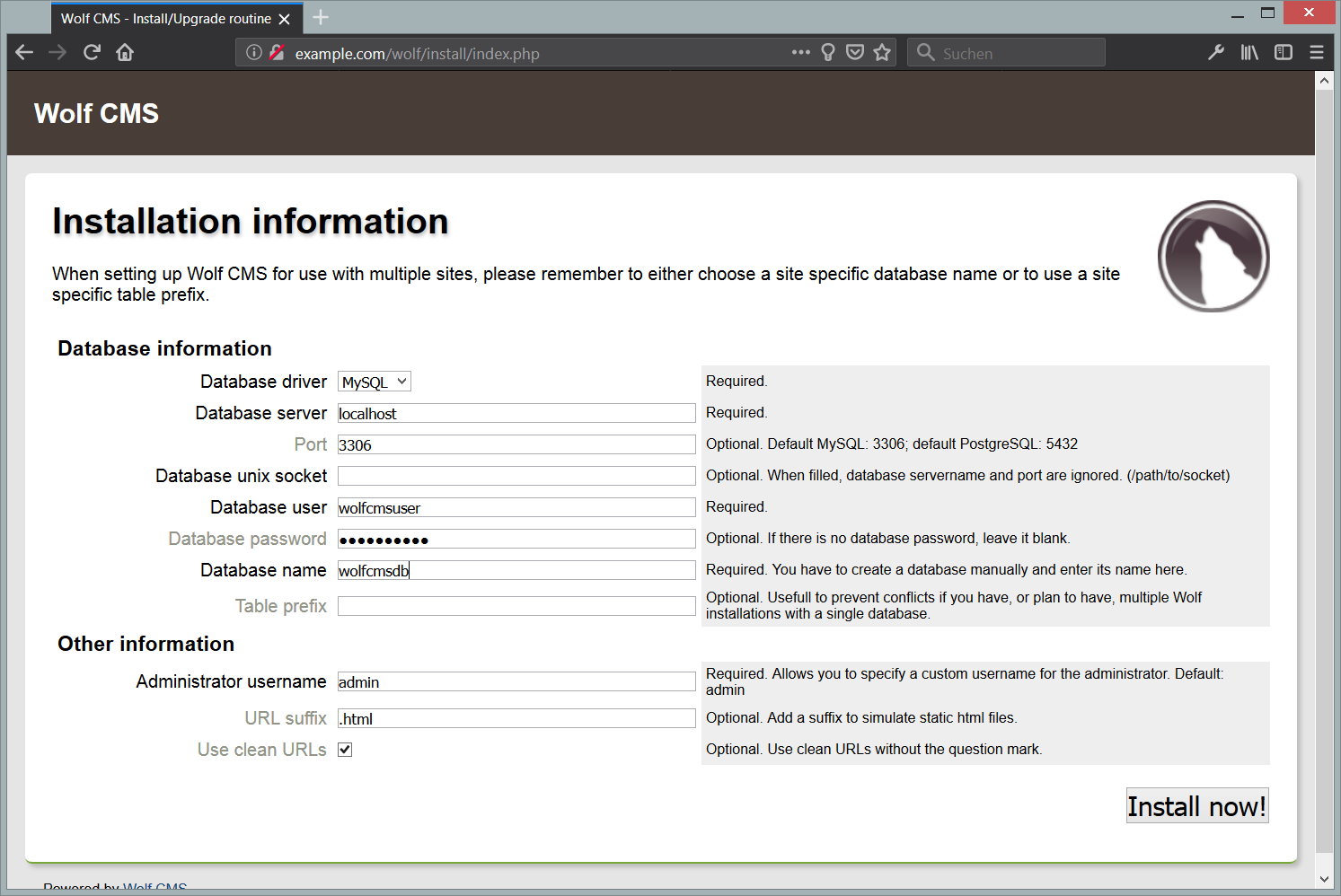Click the forward navigation arrow
The width and height of the screenshot is (1341, 896).
[57, 52]
